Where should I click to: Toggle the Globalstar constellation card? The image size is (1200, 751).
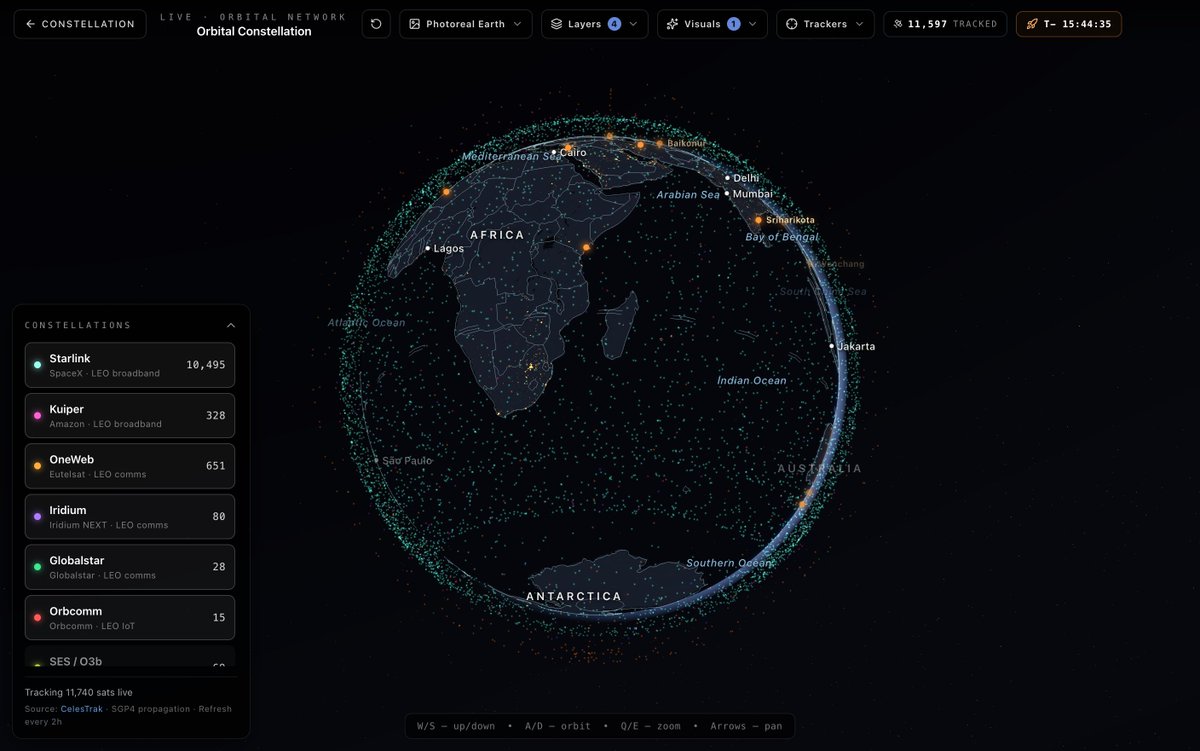pyautogui.click(x=130, y=567)
